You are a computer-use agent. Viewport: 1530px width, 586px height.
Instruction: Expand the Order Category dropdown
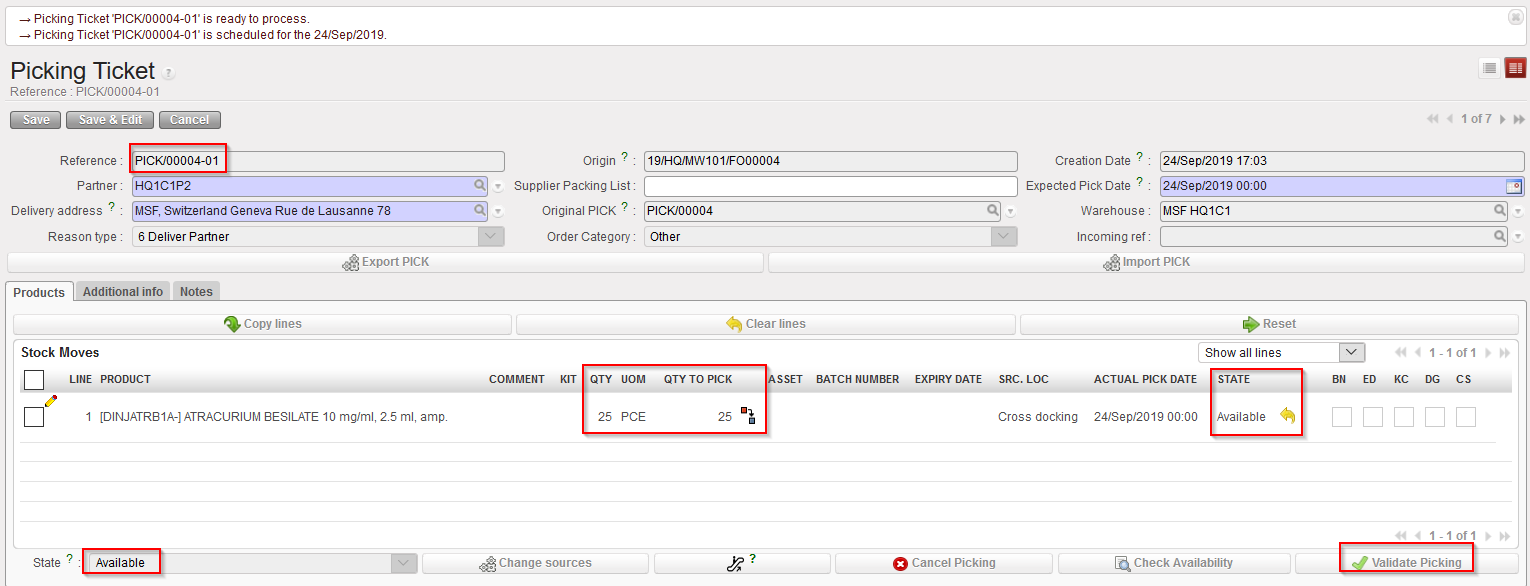(1004, 237)
